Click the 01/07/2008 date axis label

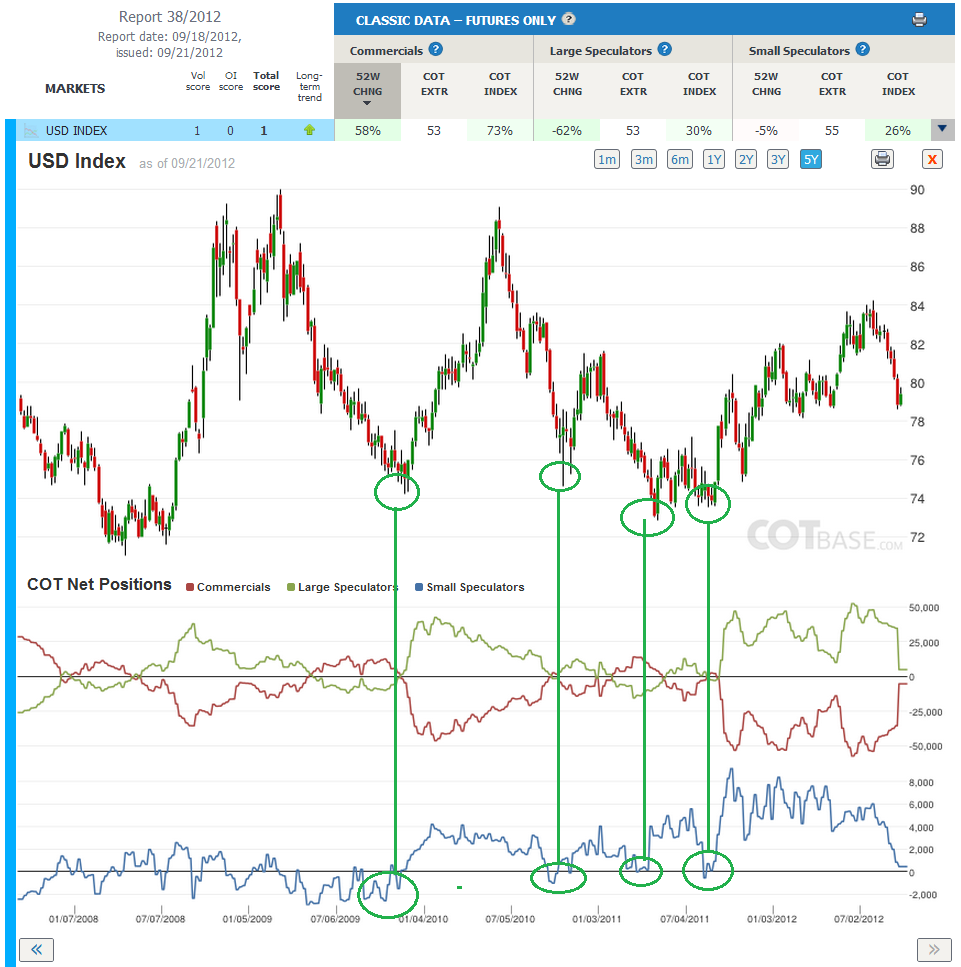pyautogui.click(x=73, y=919)
